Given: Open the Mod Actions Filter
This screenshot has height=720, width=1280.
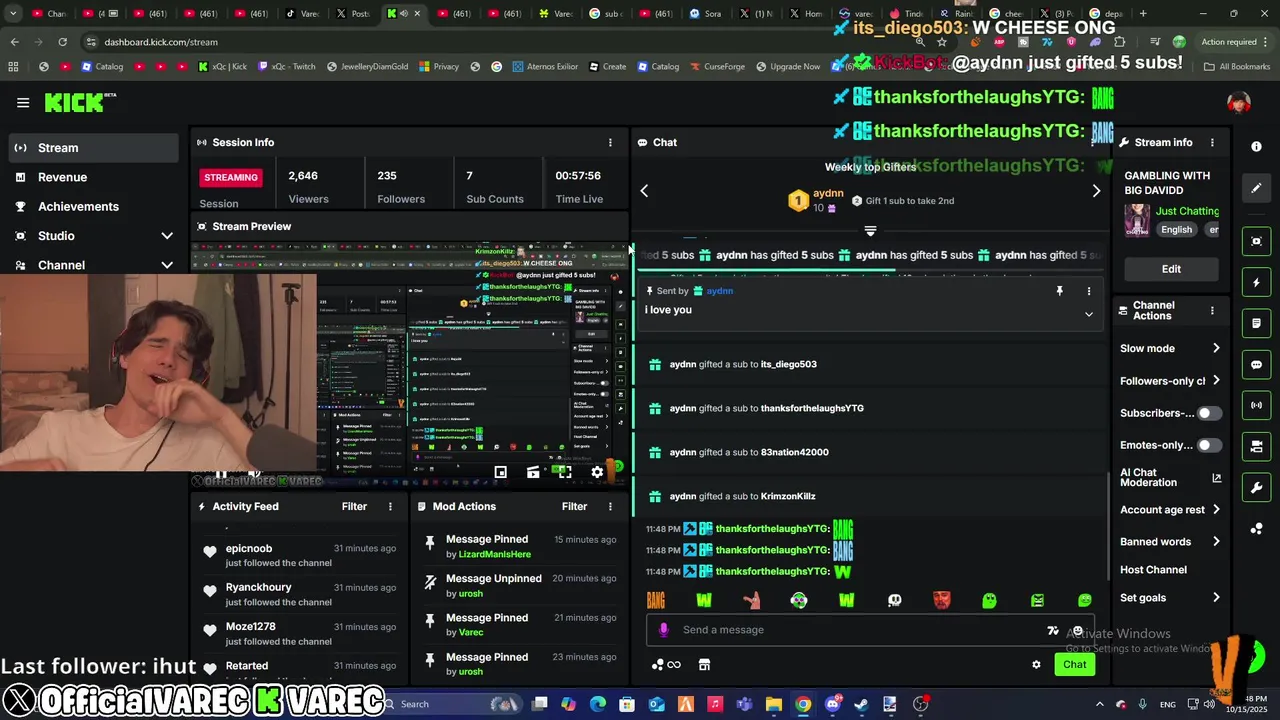Looking at the screenshot, I should point(574,506).
